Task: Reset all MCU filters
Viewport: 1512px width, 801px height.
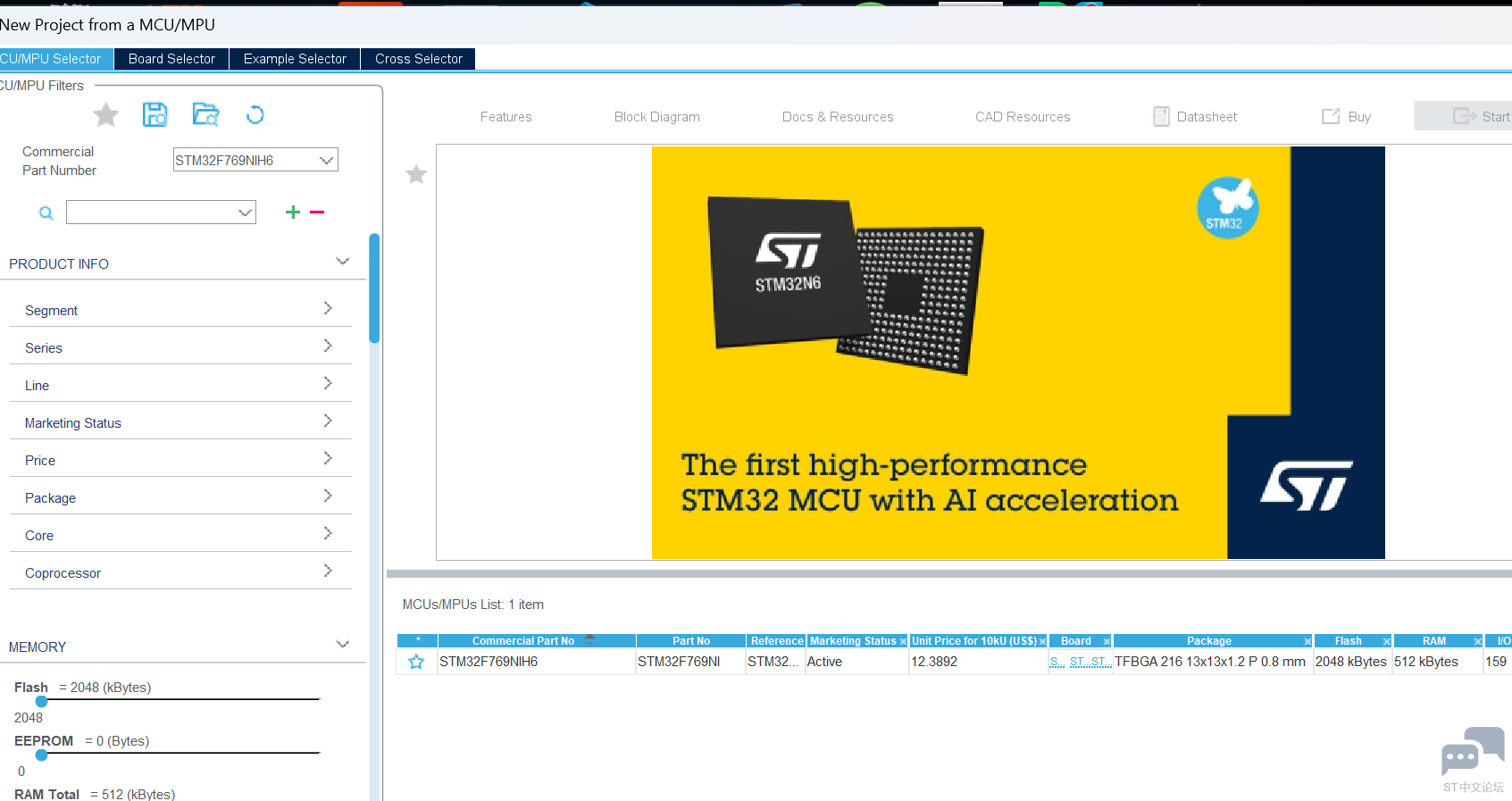Action: (x=255, y=114)
